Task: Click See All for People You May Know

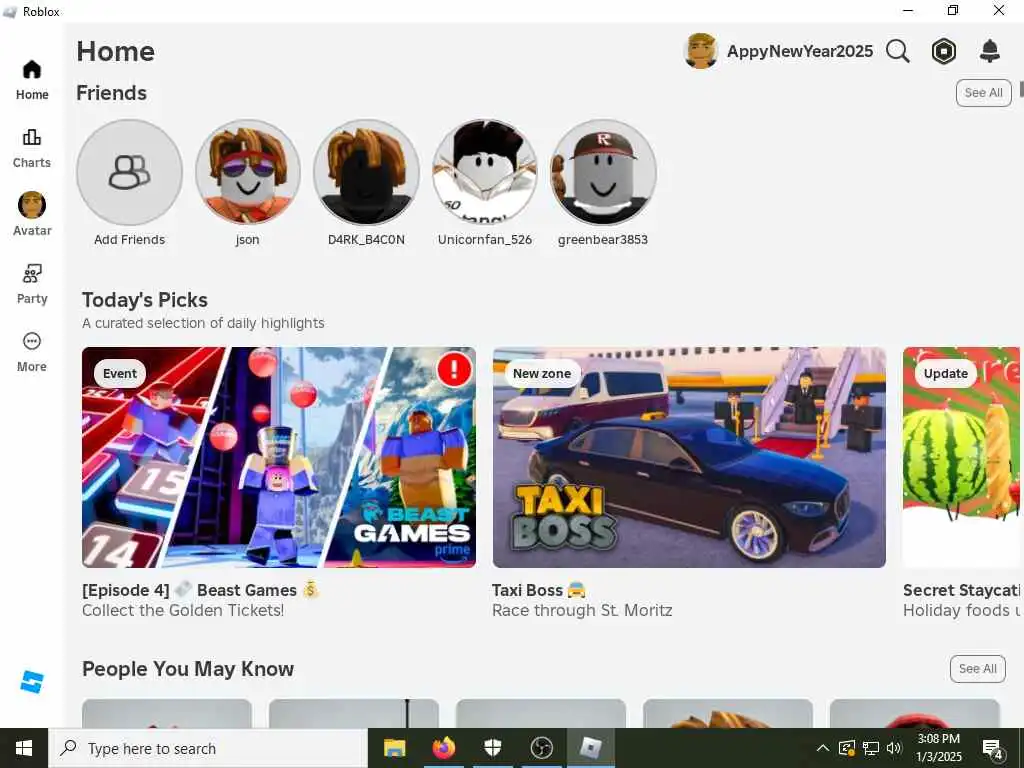Action: coord(978,669)
